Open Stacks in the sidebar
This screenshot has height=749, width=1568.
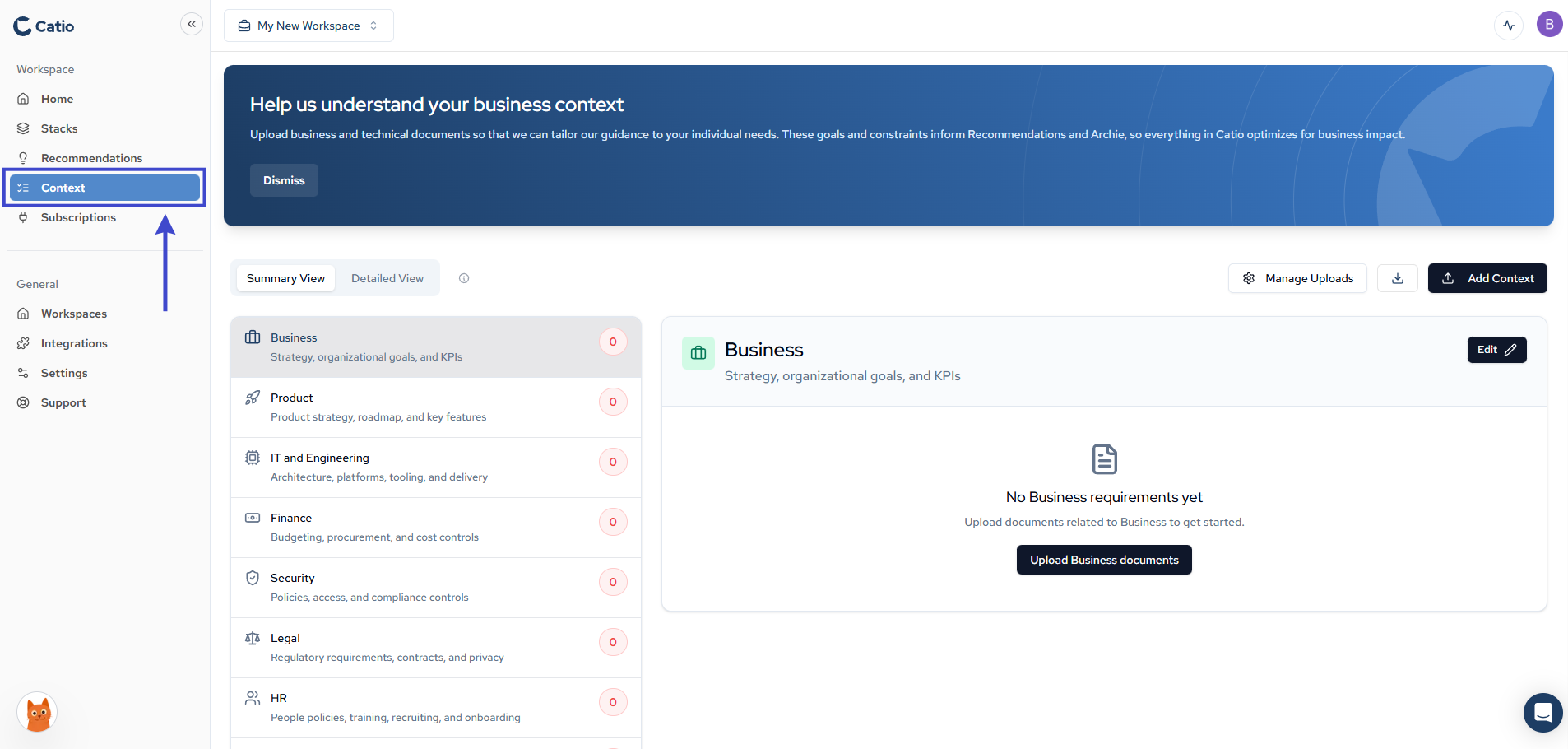[59, 128]
